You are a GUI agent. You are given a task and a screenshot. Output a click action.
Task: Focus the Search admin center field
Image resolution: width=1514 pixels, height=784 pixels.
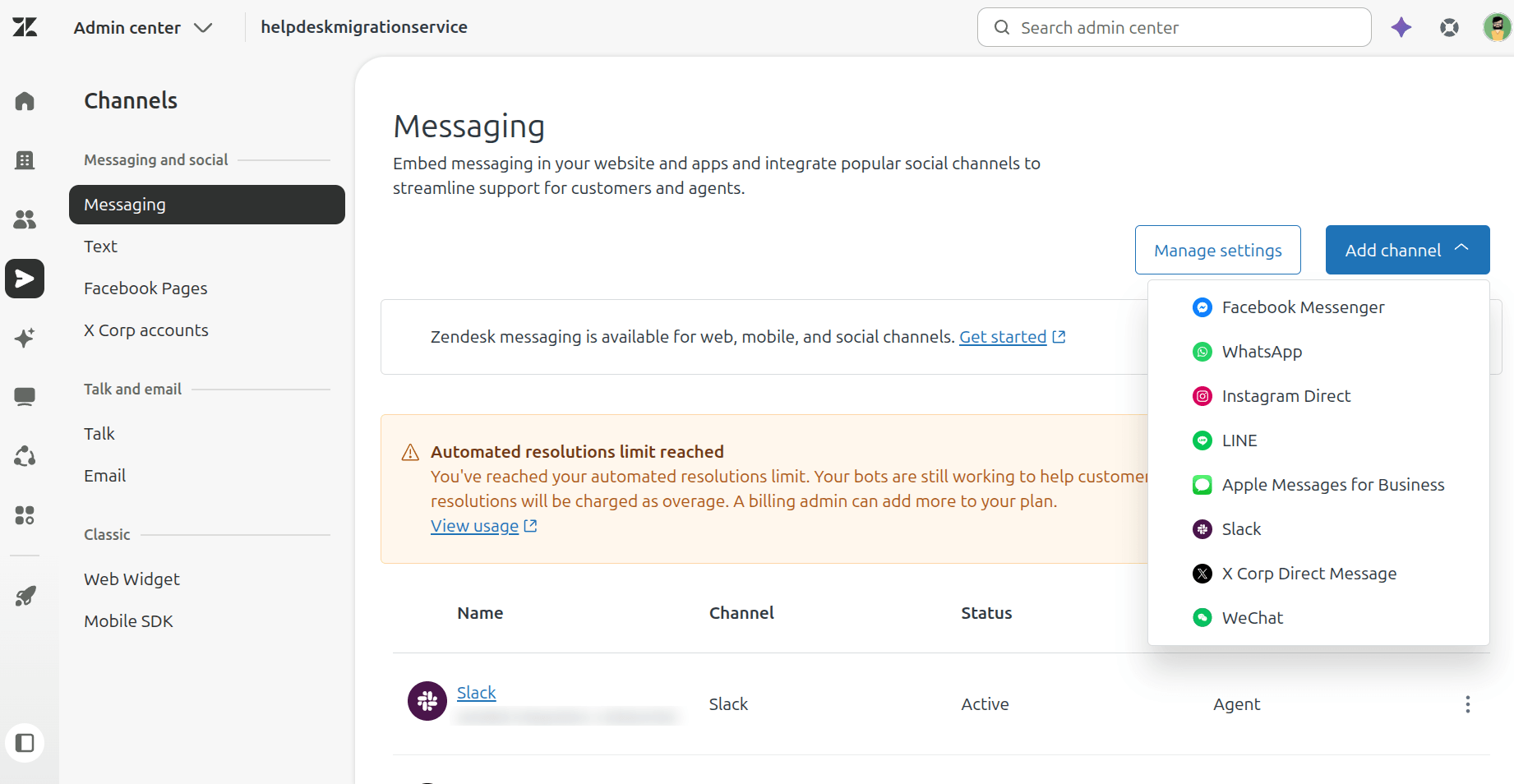coord(1174,27)
